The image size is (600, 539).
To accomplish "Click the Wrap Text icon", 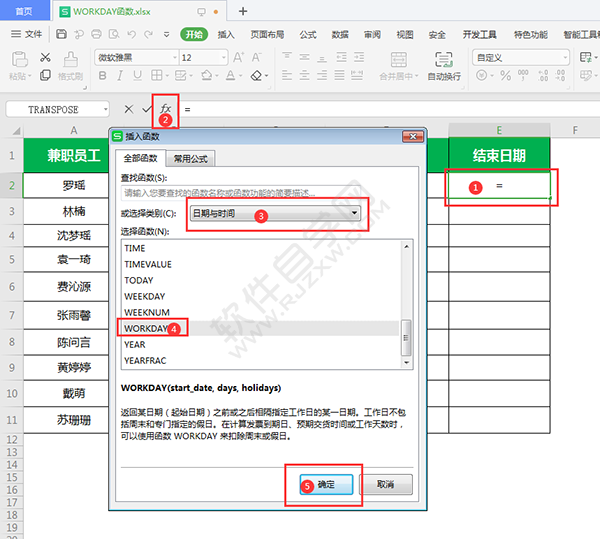I will 443,60.
